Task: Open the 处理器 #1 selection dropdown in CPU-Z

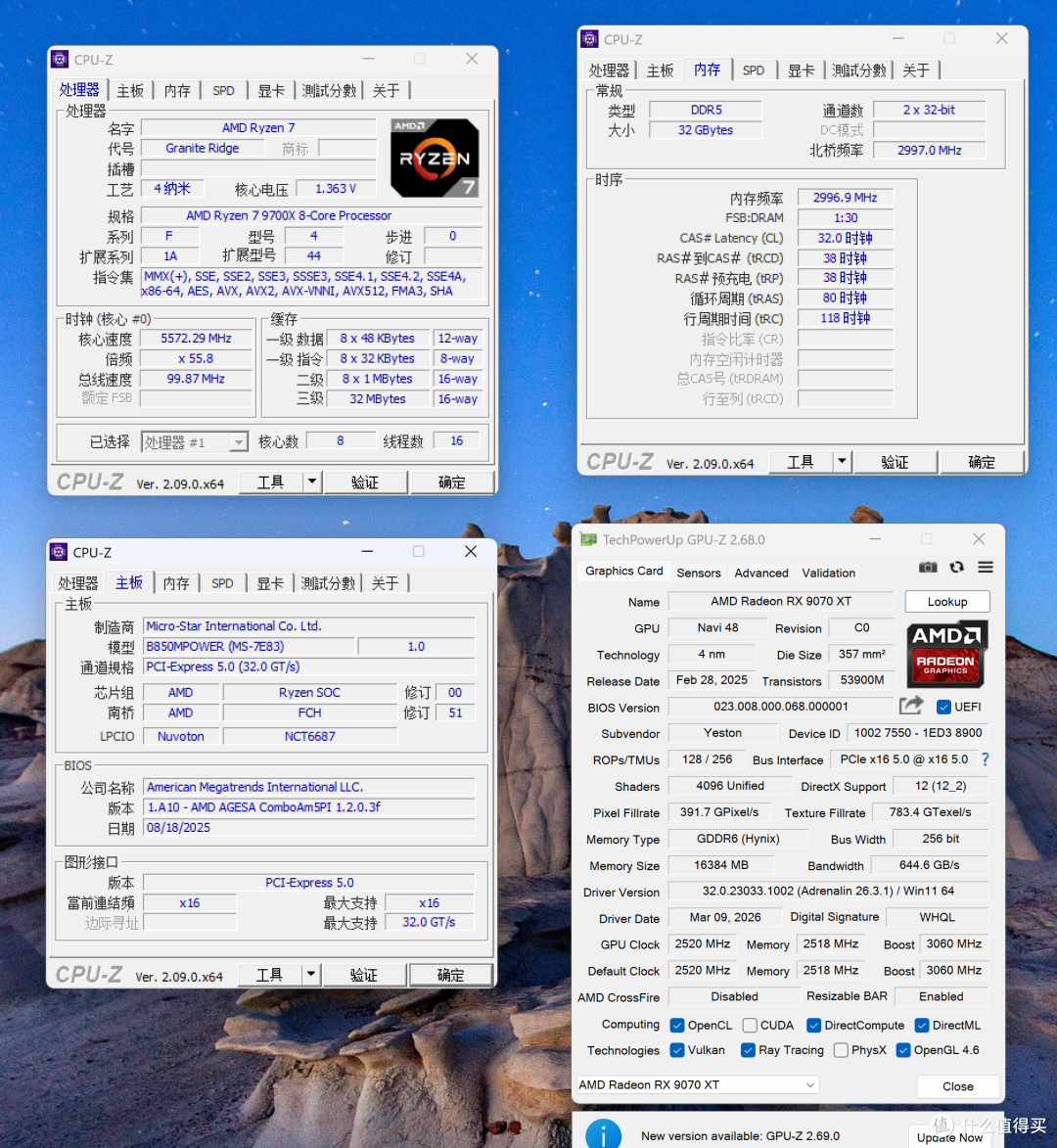Action: tap(195, 442)
